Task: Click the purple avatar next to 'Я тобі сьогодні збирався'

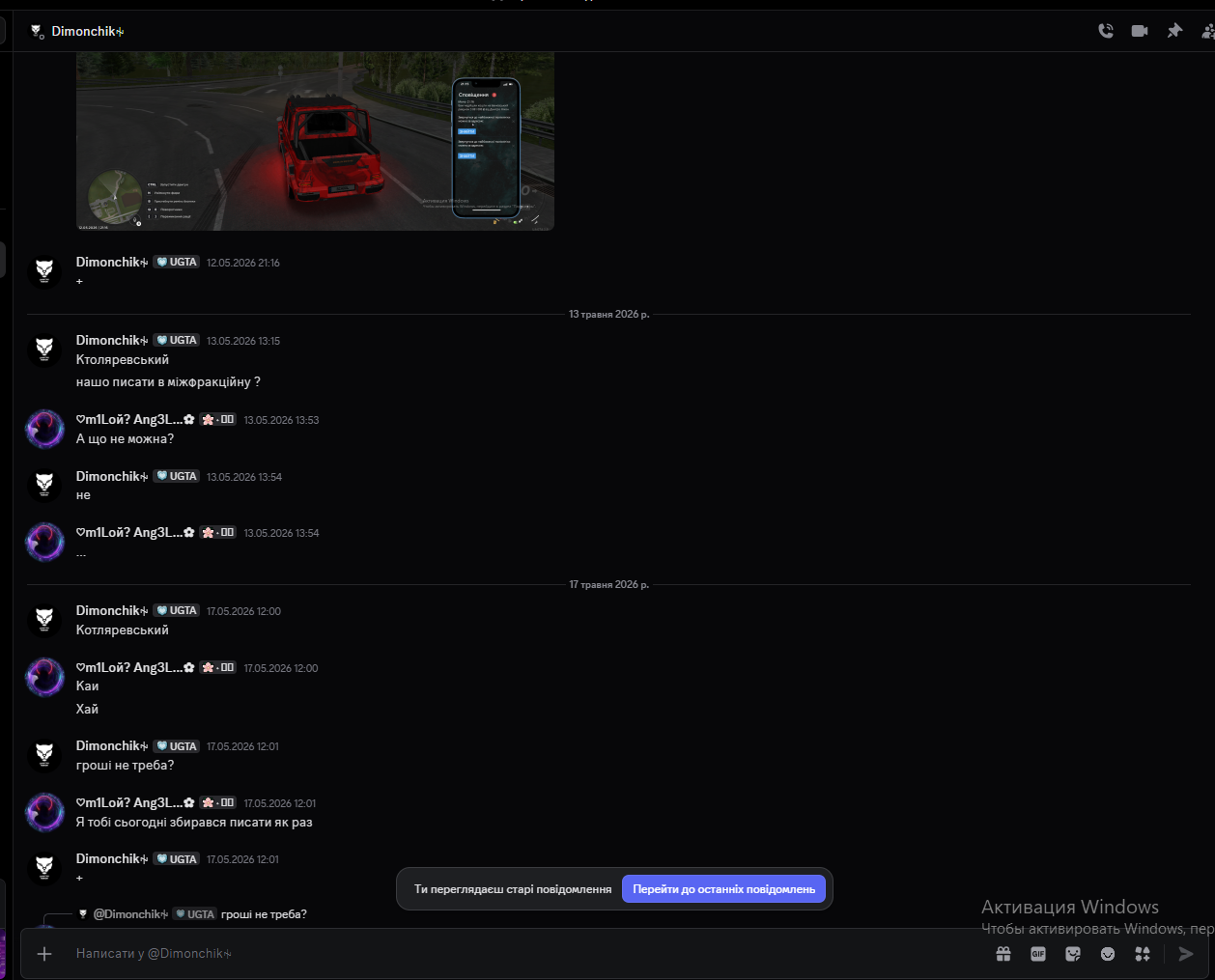Action: click(x=44, y=812)
